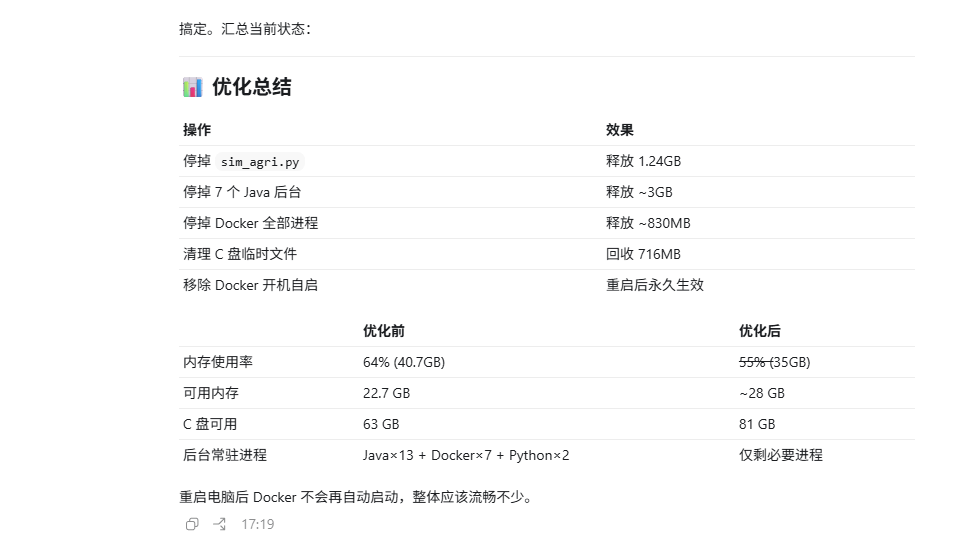Click the 17:19 message timestamp
Viewport: 959px width, 544px height.
257,524
